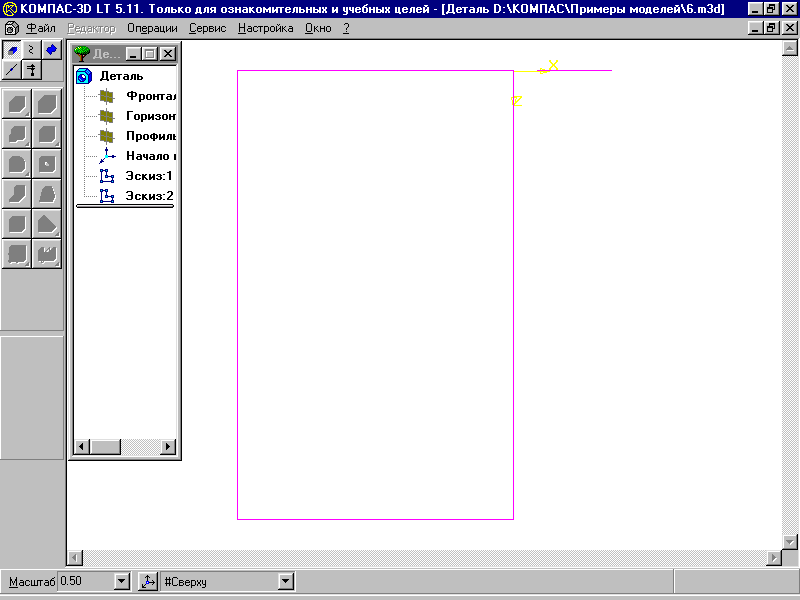The image size is (800, 600).
Task: Select the jagged-edge block tool on the left
Action: 17,254
